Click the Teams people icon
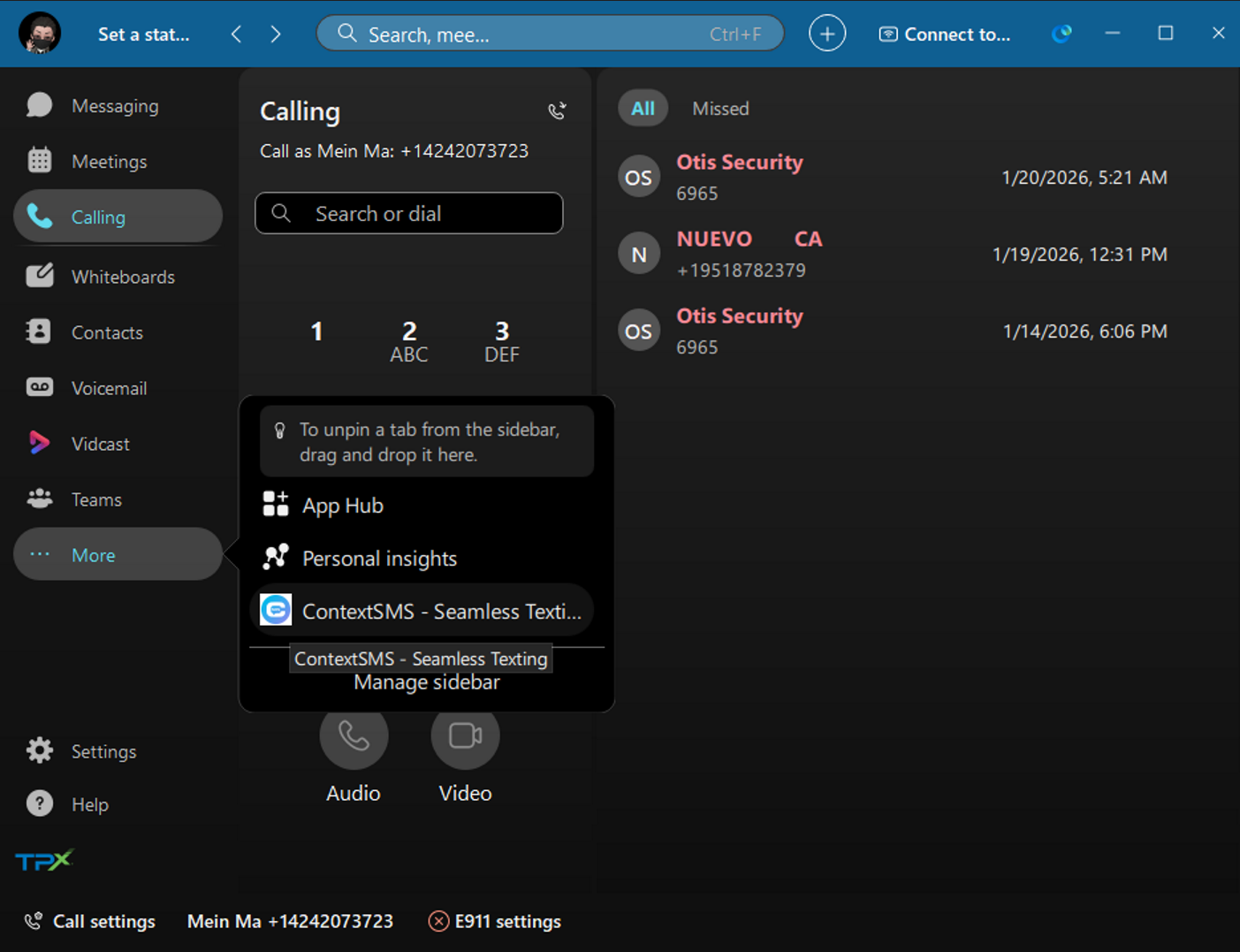Viewport: 1240px width, 952px height. (x=39, y=499)
